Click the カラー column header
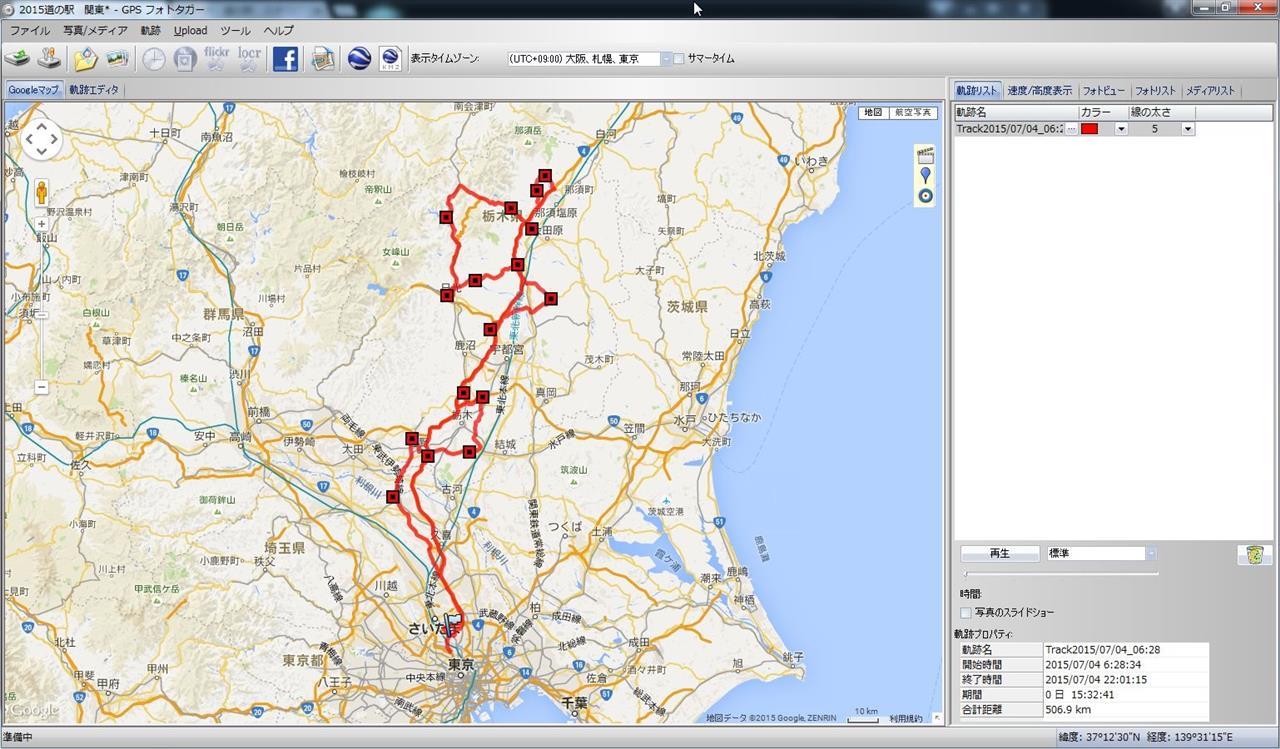Image resolution: width=1280 pixels, height=749 pixels. (x=1103, y=113)
